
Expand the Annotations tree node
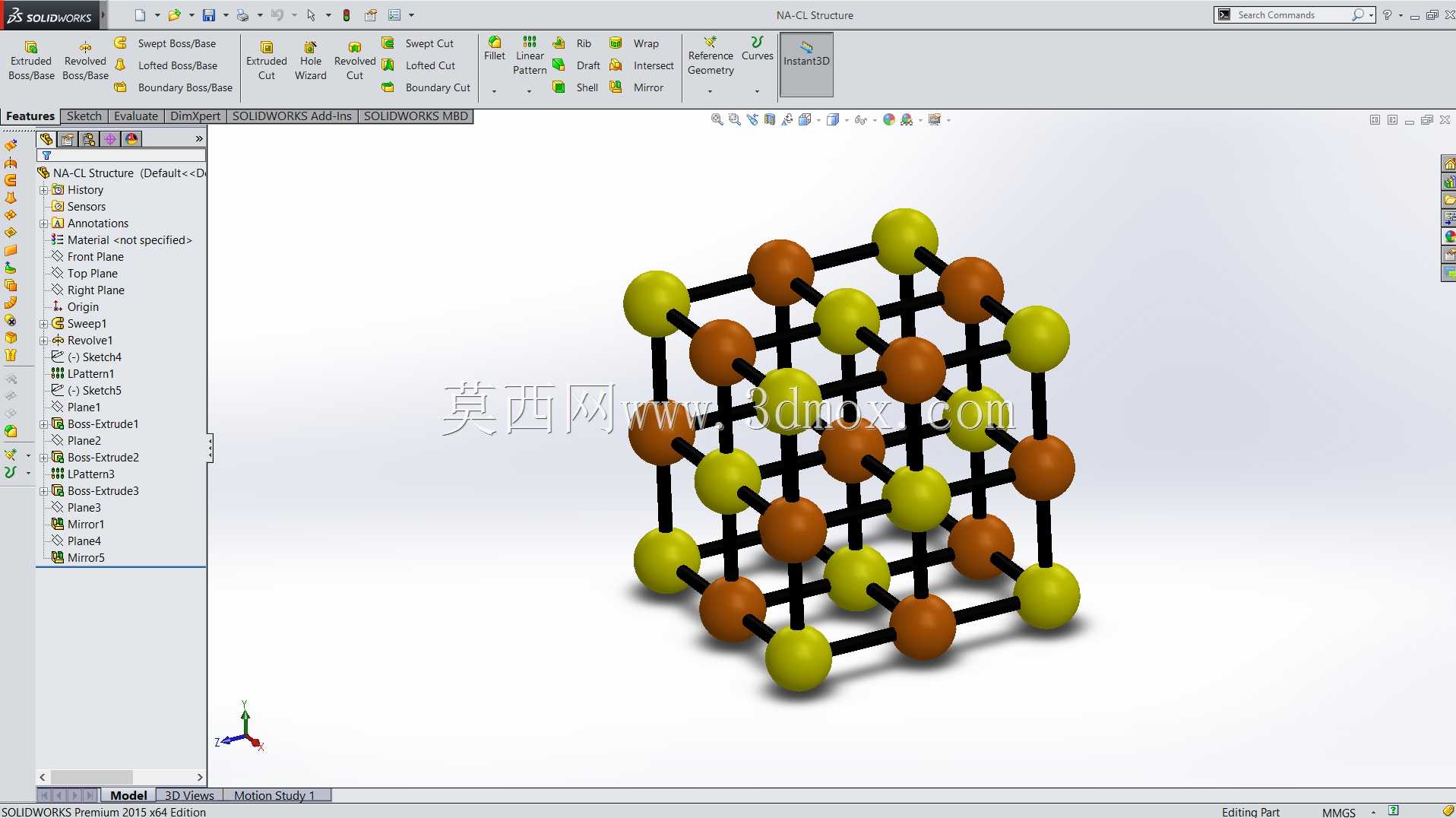(43, 224)
